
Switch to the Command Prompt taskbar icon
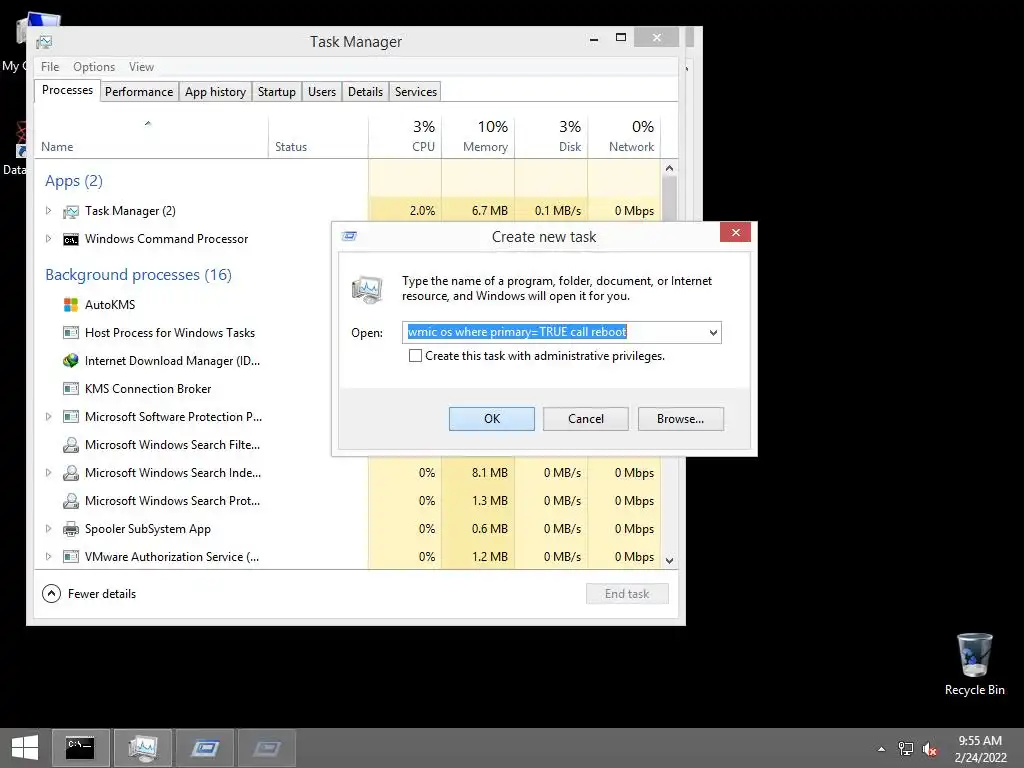coord(80,748)
